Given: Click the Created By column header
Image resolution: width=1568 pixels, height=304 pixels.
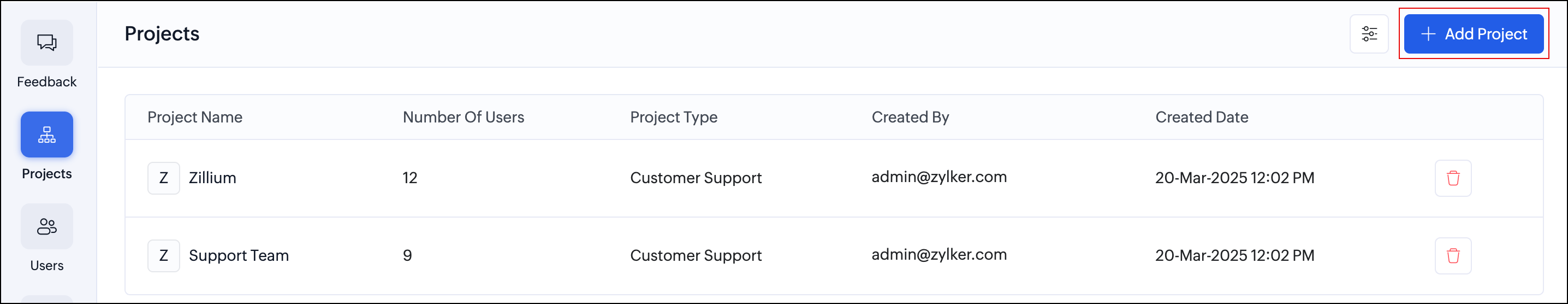Looking at the screenshot, I should coord(910,117).
